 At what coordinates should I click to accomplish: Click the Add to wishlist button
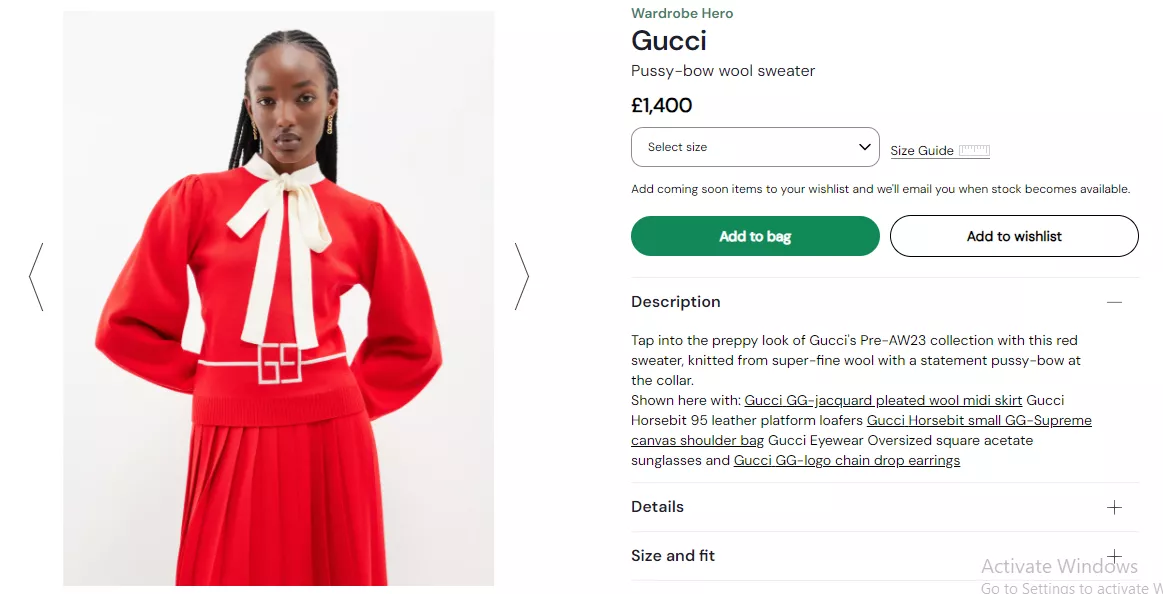[1014, 236]
